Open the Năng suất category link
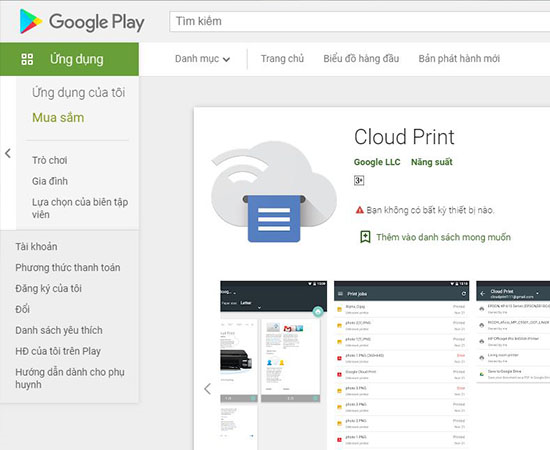 coord(432,162)
